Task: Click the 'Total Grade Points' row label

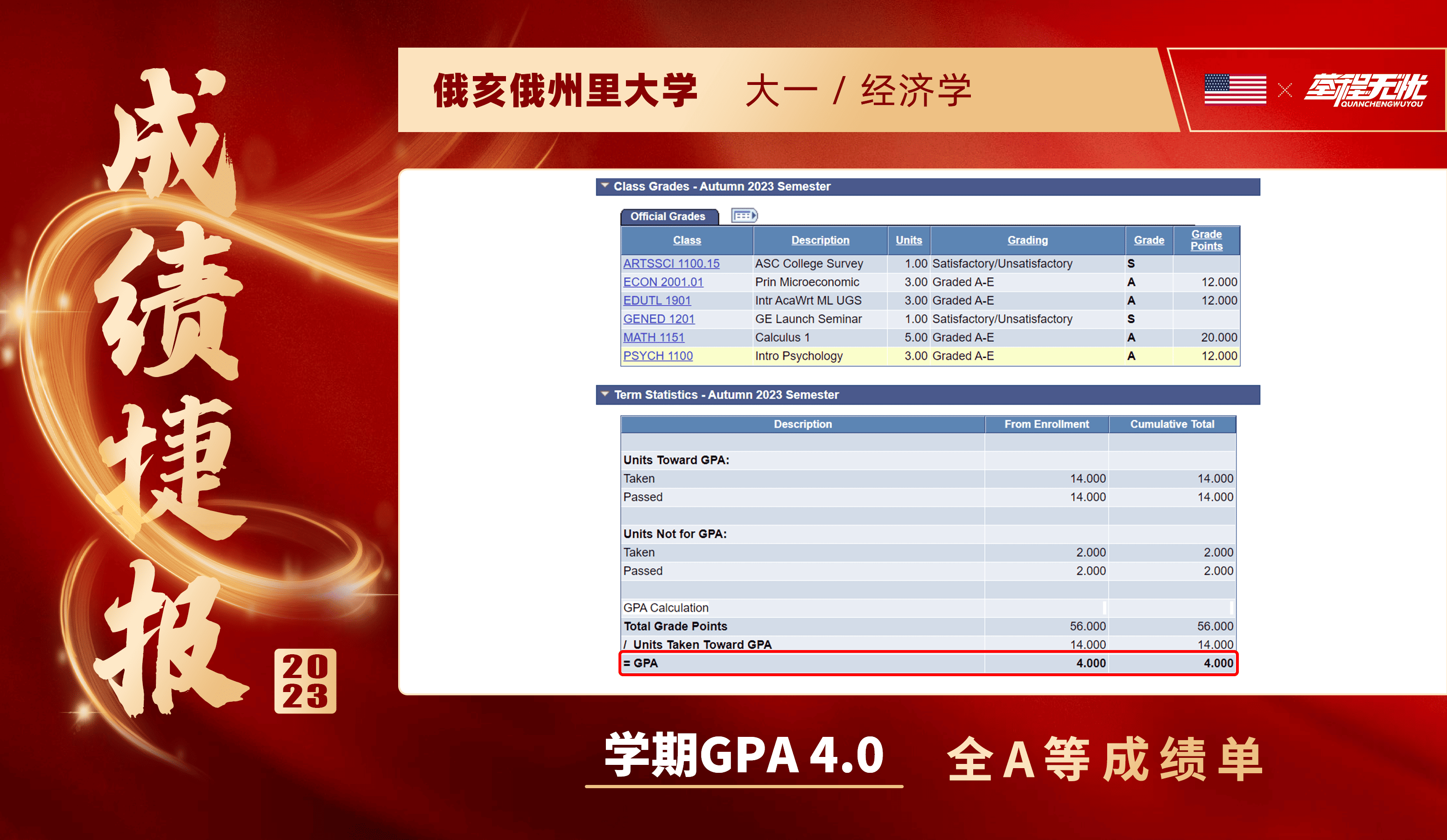Action: click(675, 626)
